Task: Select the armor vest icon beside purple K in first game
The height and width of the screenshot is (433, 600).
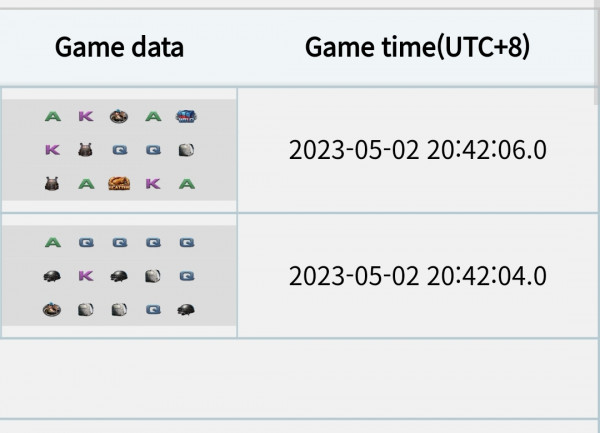Action: point(85,150)
